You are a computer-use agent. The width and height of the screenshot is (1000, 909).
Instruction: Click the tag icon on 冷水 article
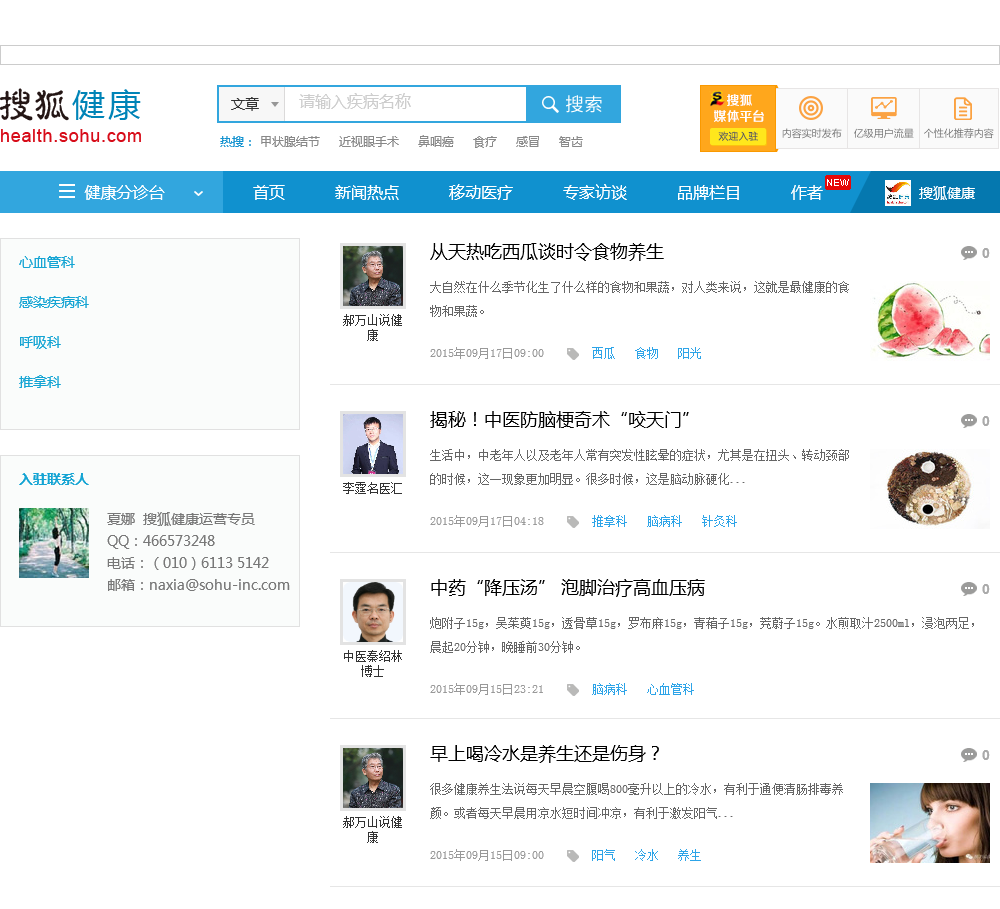[573, 856]
